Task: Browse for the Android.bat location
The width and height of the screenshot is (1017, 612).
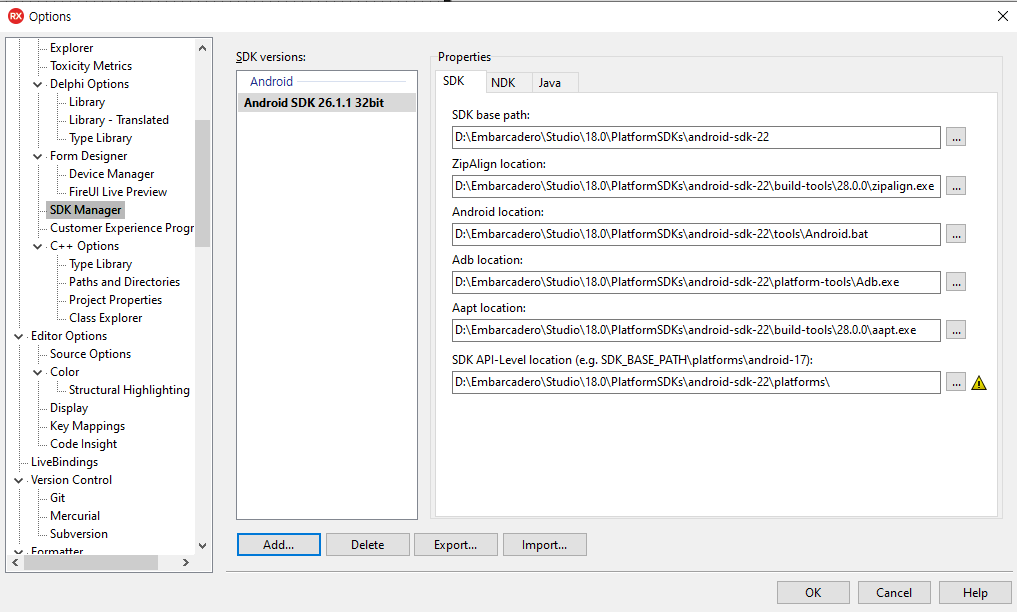Action: coord(955,234)
